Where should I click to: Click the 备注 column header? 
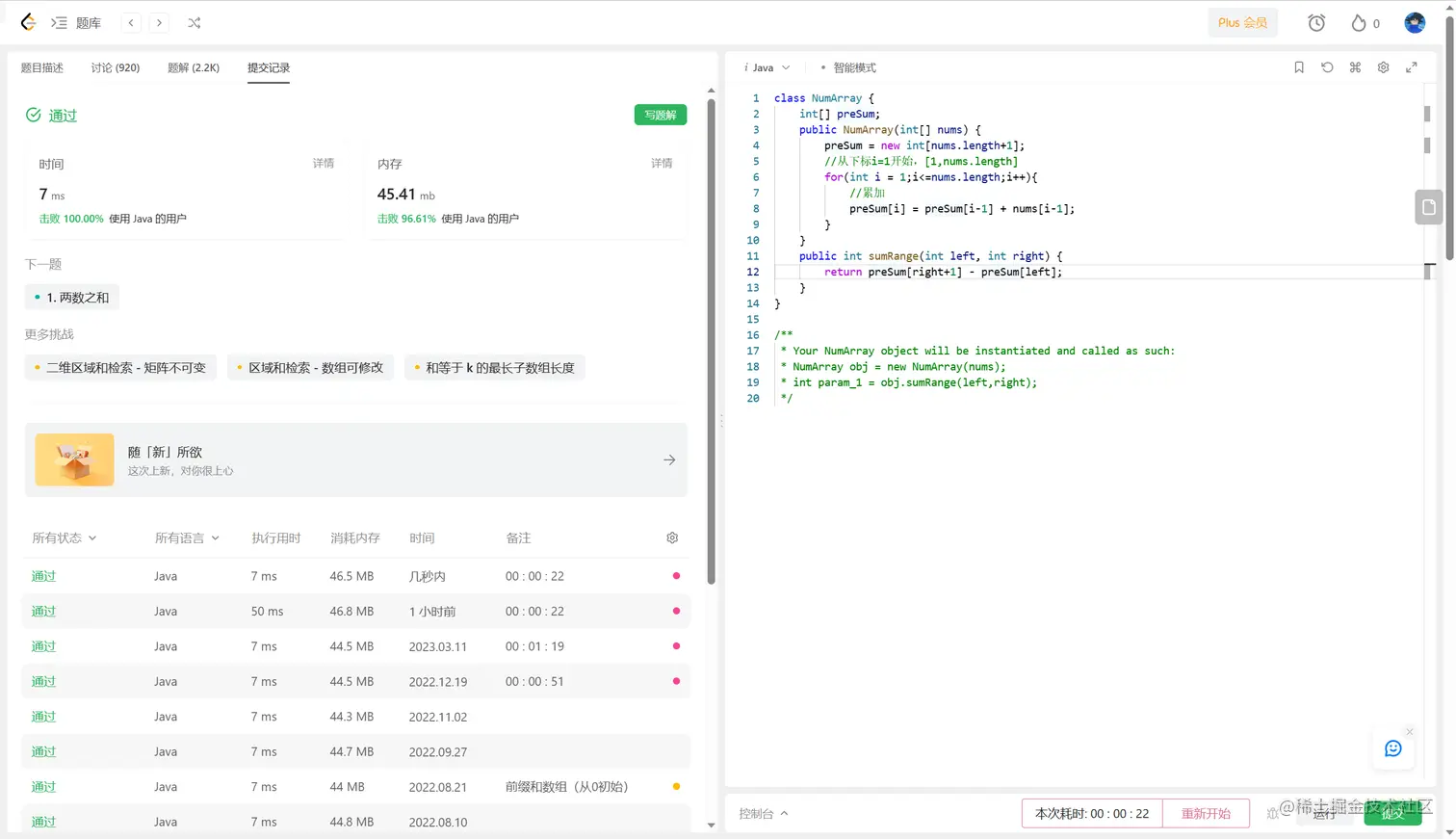pyautogui.click(x=519, y=537)
